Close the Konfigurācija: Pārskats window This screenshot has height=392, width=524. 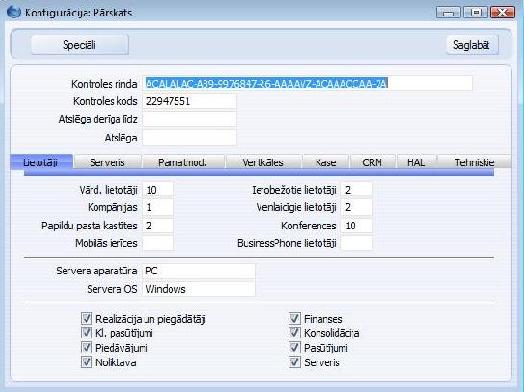[502, 12]
